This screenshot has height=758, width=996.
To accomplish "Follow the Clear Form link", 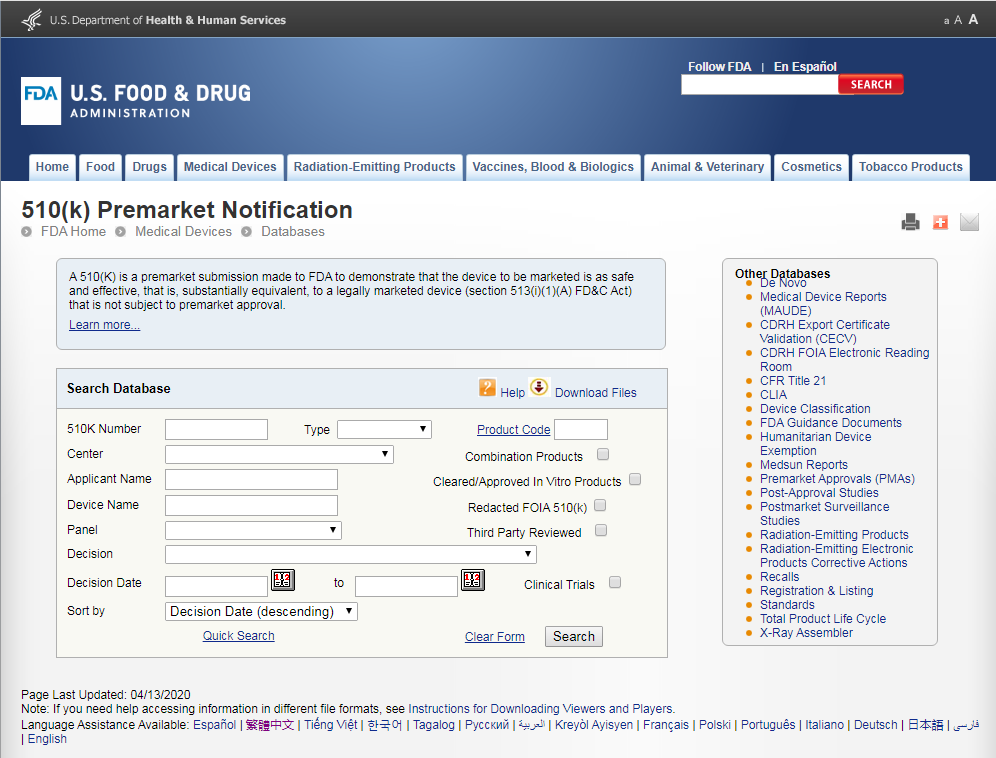I will pyautogui.click(x=495, y=637).
